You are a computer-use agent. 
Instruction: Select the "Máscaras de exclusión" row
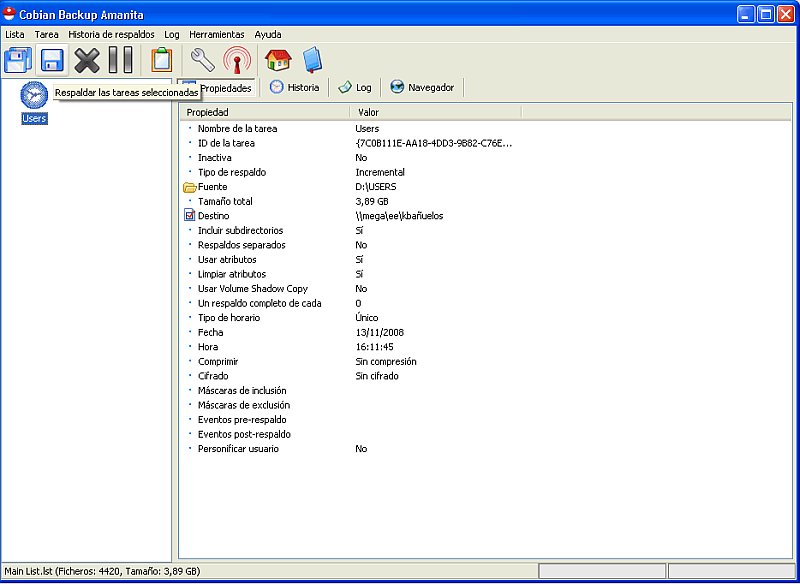(485, 405)
